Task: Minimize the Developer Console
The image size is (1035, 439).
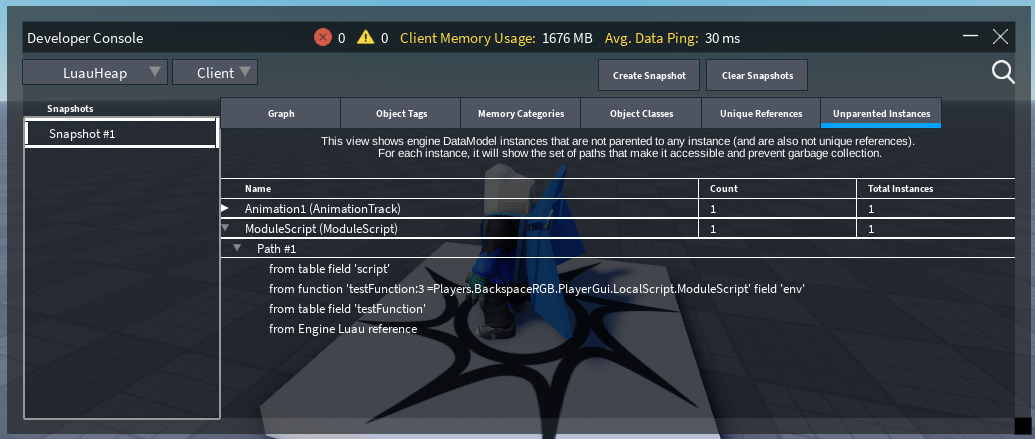Action: [970, 36]
